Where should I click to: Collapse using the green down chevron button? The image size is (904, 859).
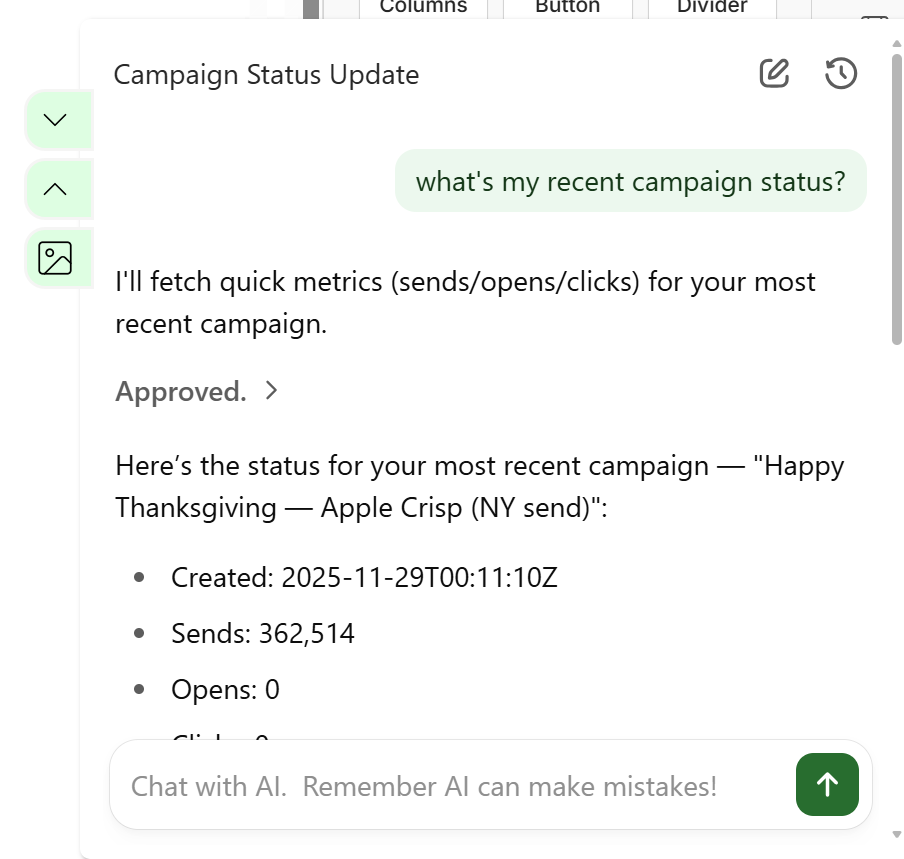click(x=56, y=119)
